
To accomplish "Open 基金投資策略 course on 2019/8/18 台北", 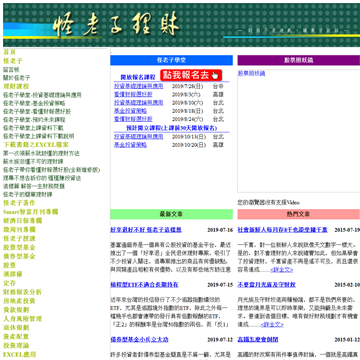I will 130,111.
